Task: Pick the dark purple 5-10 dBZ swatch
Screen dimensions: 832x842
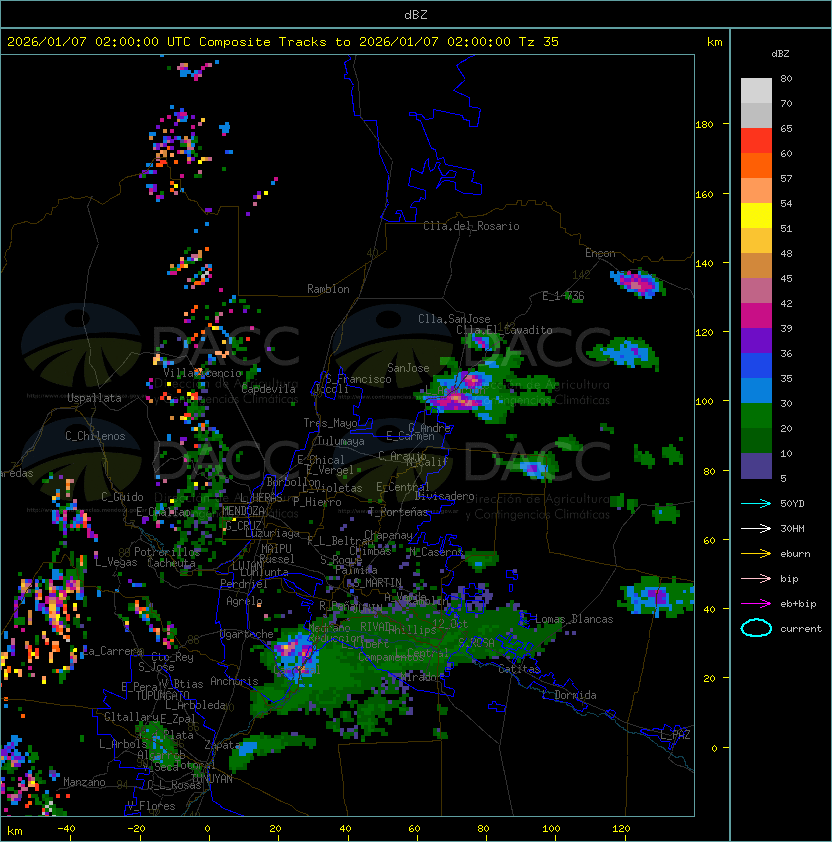Action: pyautogui.click(x=756, y=466)
